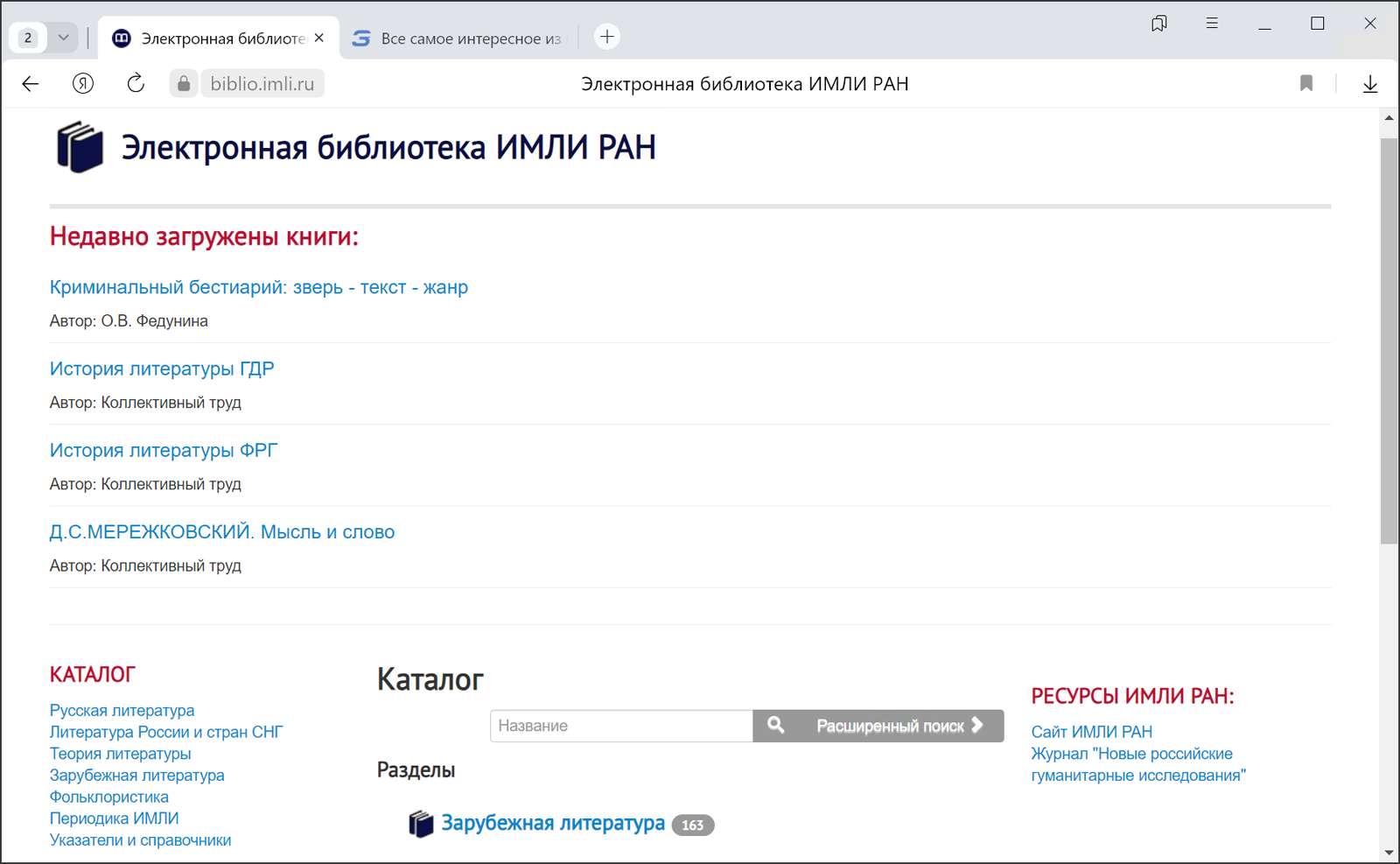The image size is (1400, 864).
Task: Open the downloads arrow icon
Action: 1370,84
